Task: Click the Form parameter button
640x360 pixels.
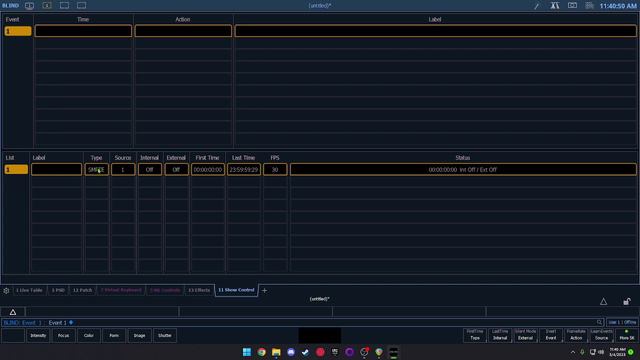Action: click(x=114, y=336)
